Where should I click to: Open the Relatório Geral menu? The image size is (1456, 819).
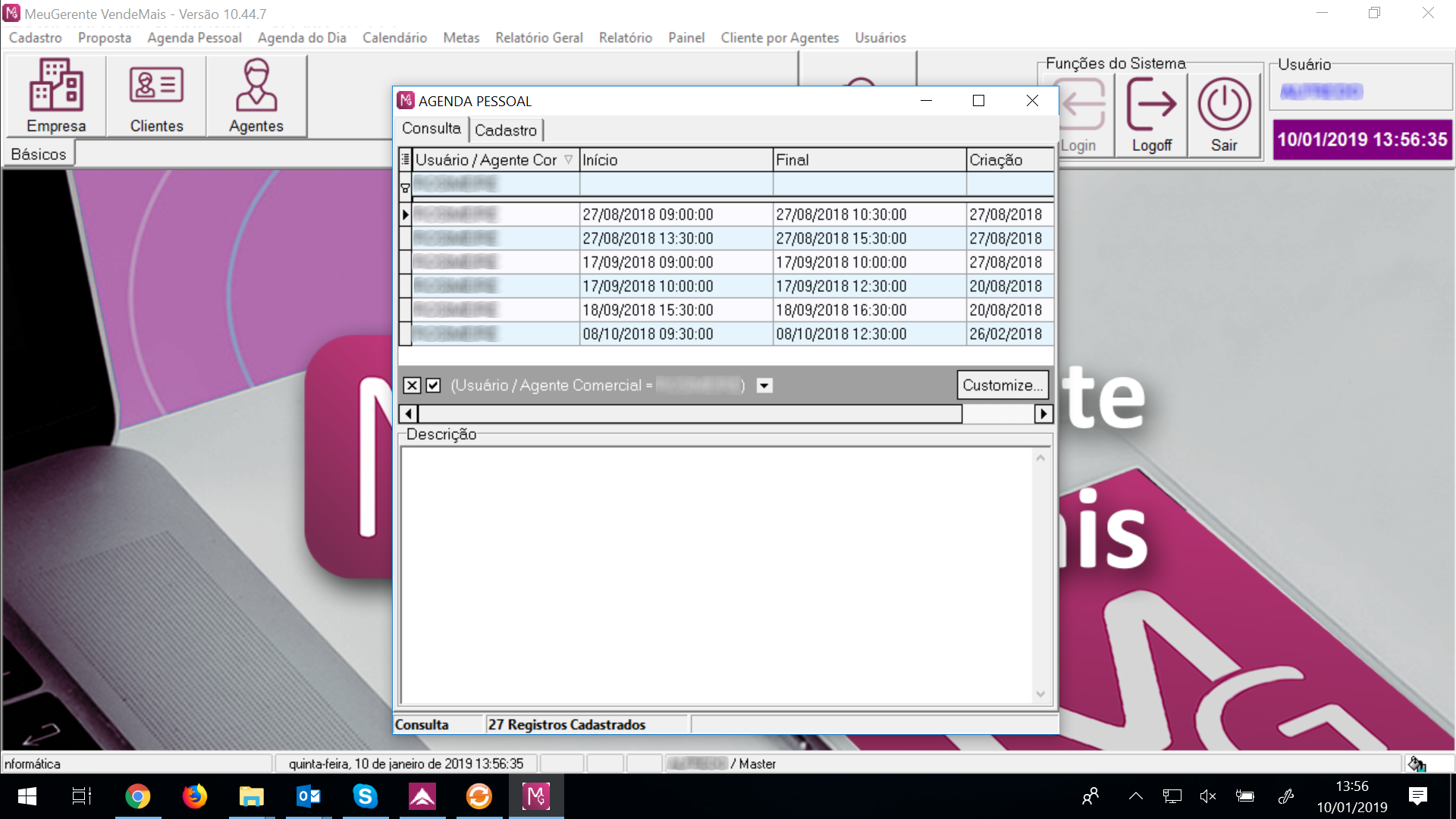pyautogui.click(x=539, y=37)
